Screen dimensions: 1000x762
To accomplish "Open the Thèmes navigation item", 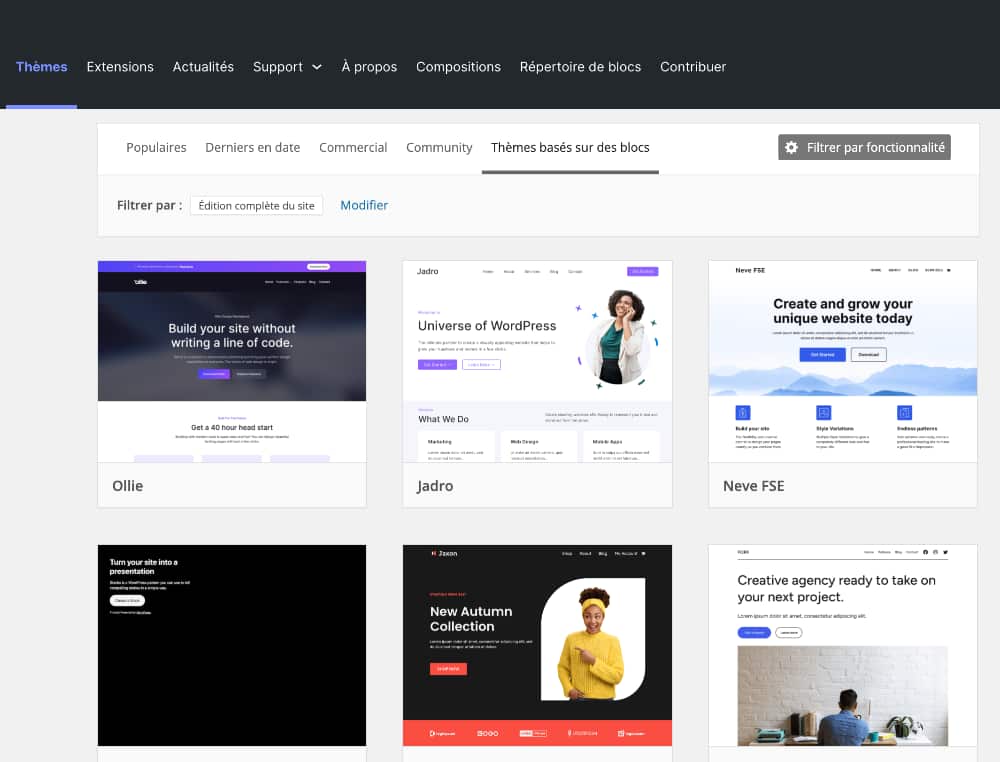I will click(x=41, y=67).
